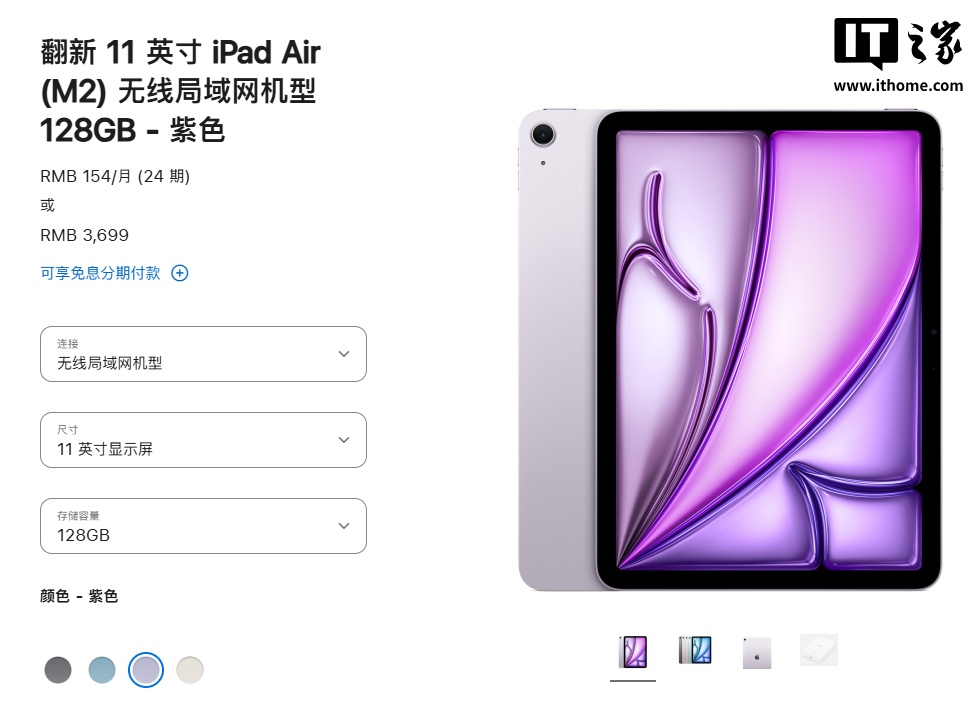This screenshot has width=978, height=719.
Task: Open the 可享免息分期付款 installment link
Action: tap(100, 273)
